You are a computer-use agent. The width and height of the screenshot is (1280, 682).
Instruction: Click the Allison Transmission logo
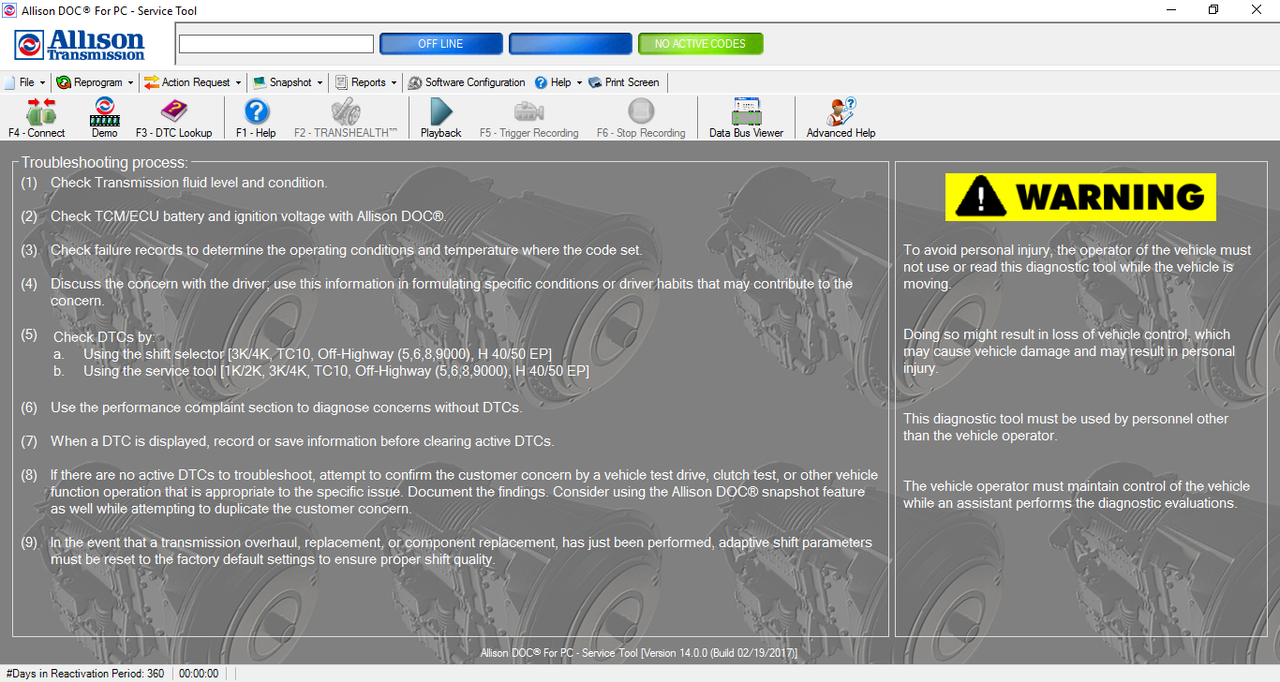click(80, 45)
